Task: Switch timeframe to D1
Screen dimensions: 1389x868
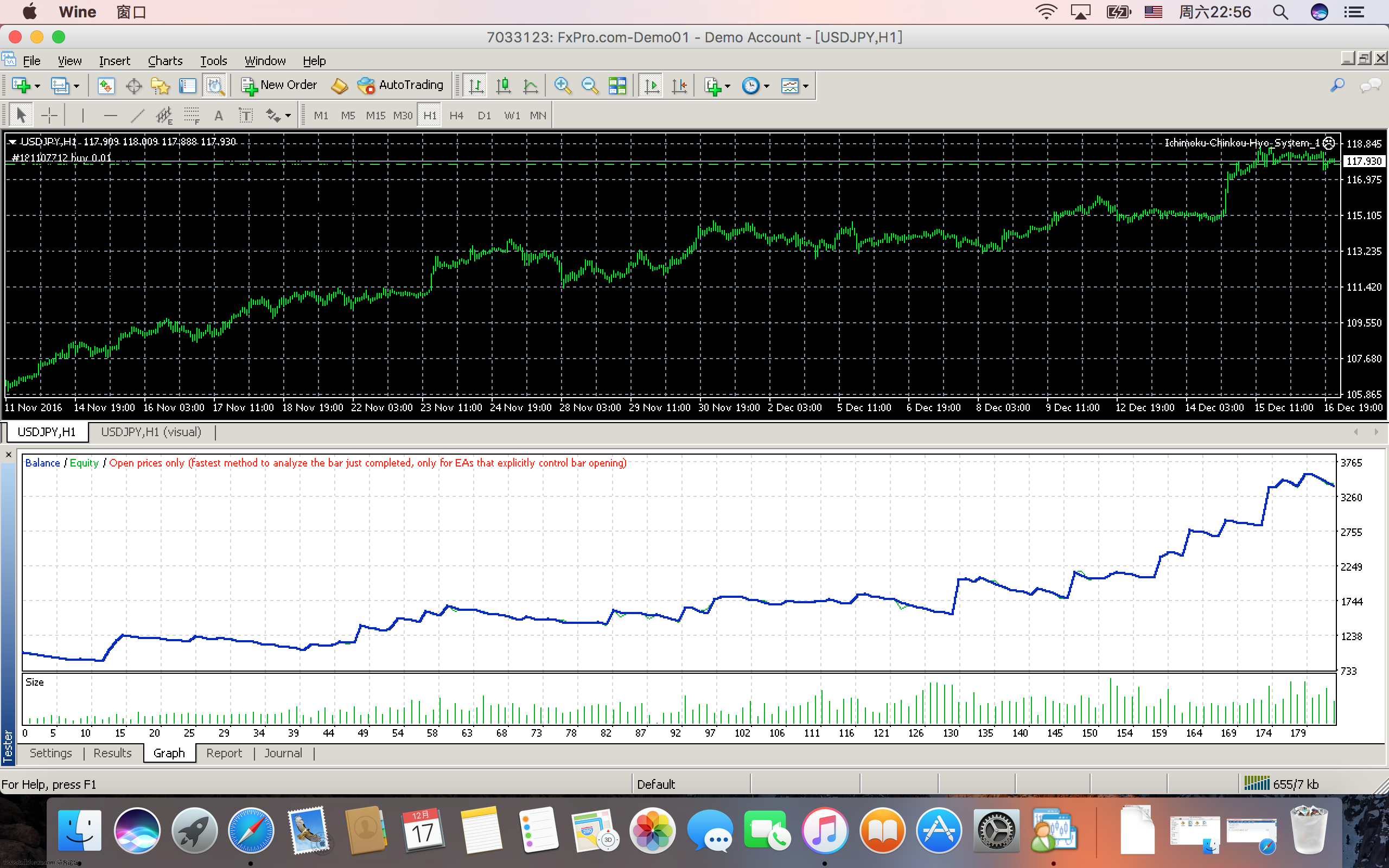Action: tap(484, 116)
